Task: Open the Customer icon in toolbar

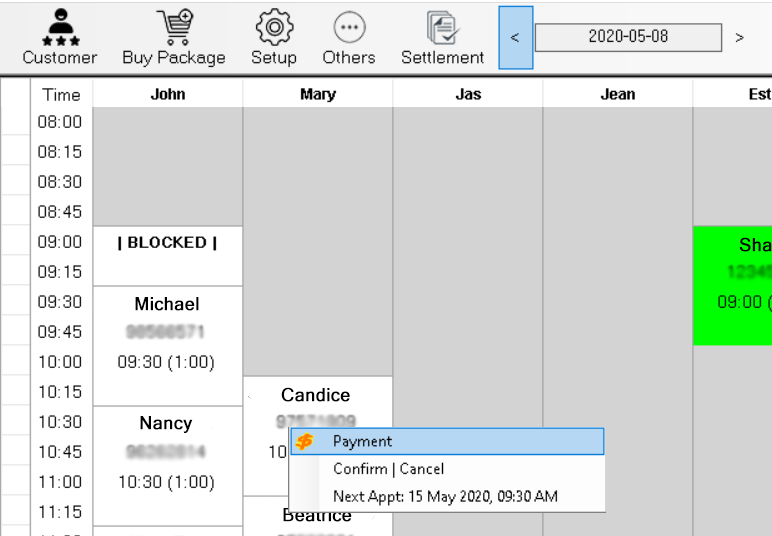Action: point(60,27)
